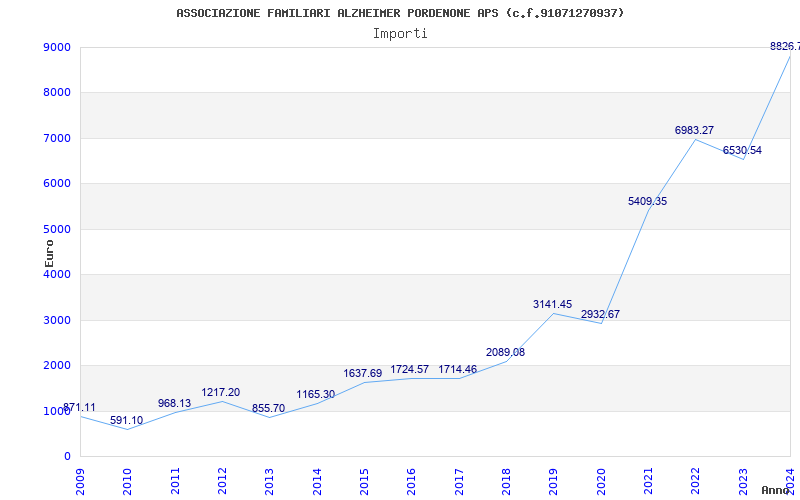This screenshot has width=800, height=500.
Task: Click the 0 y-axis tick label
Action: (67, 457)
